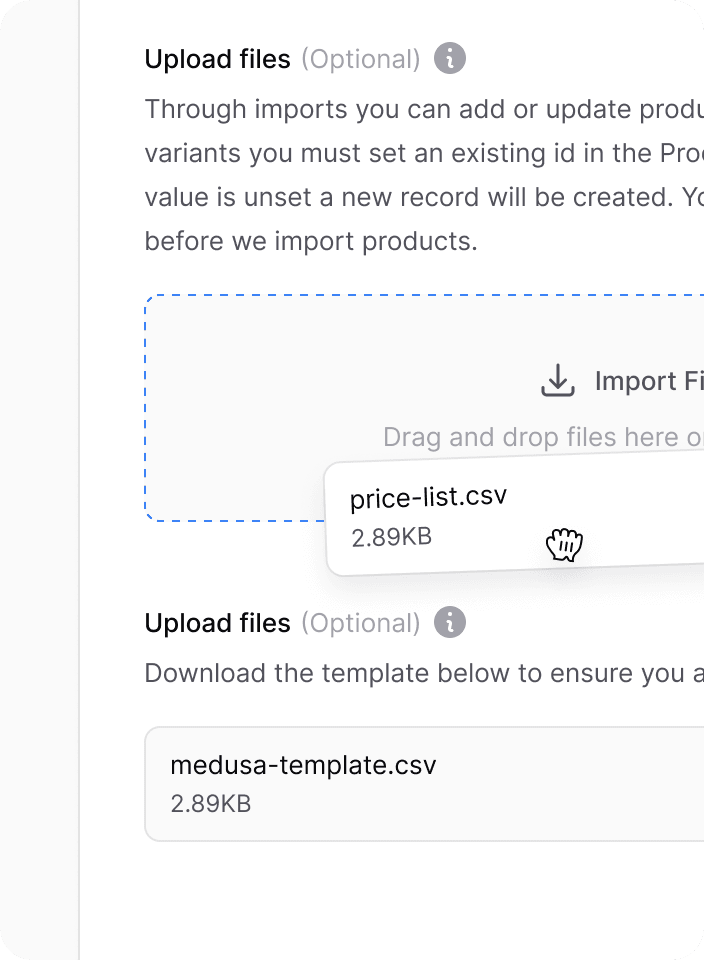Click the Download the template below description
The height and width of the screenshot is (960, 704).
[424, 673]
